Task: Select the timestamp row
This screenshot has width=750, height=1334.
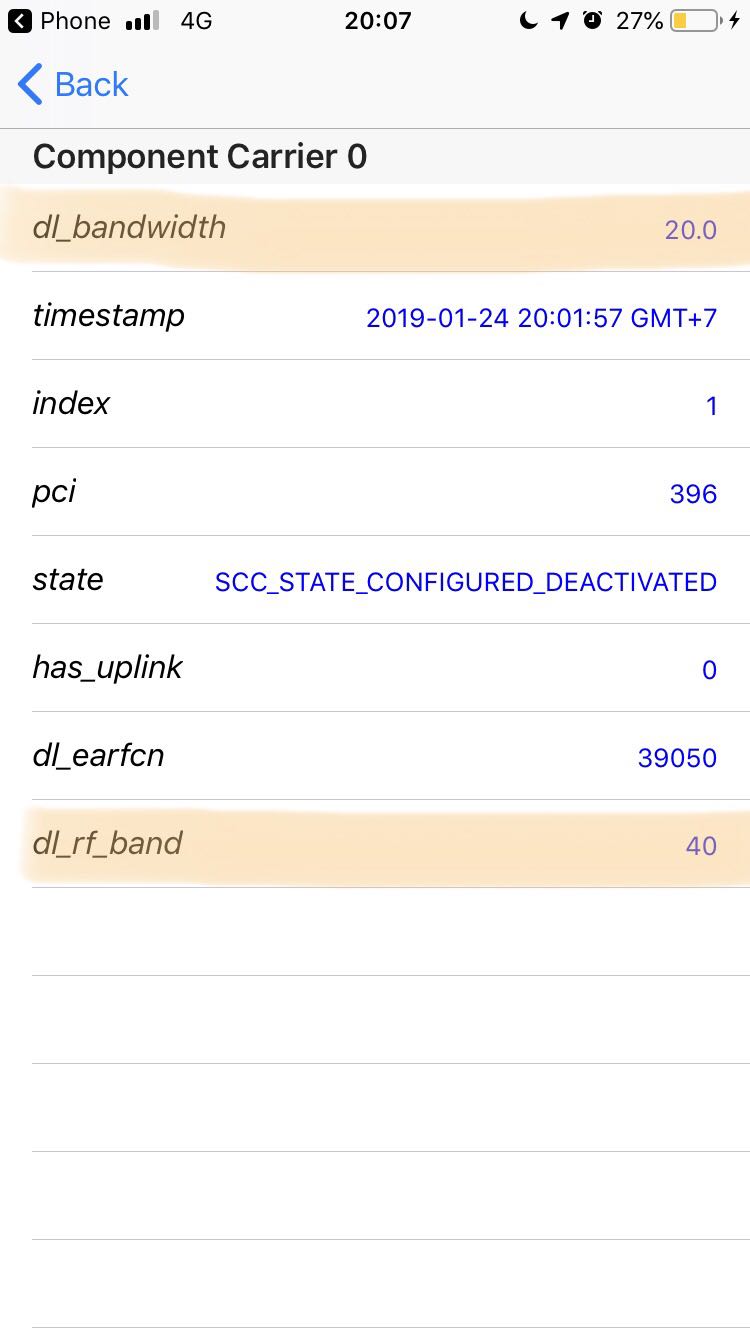Action: point(375,316)
